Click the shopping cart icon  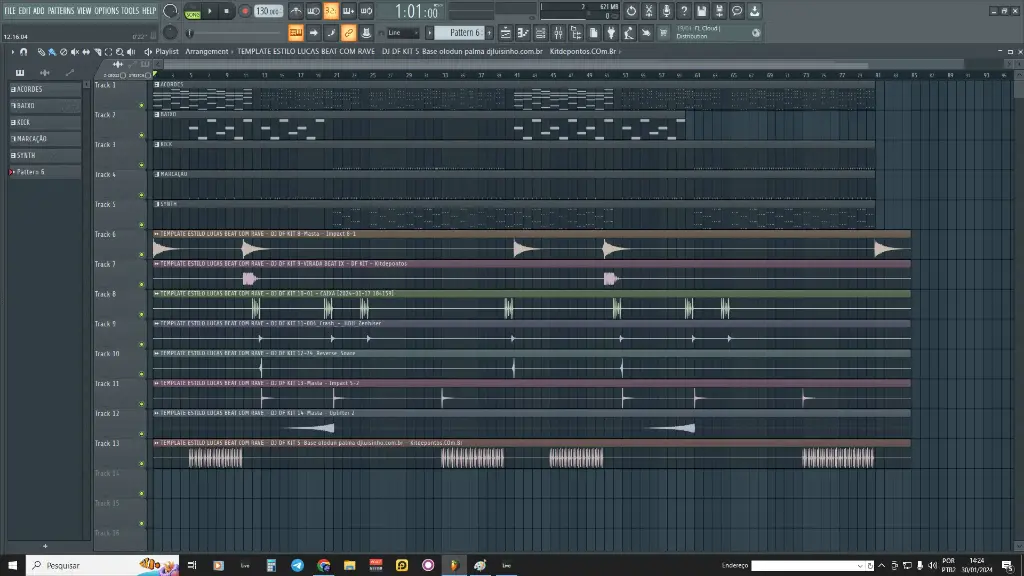tap(664, 33)
